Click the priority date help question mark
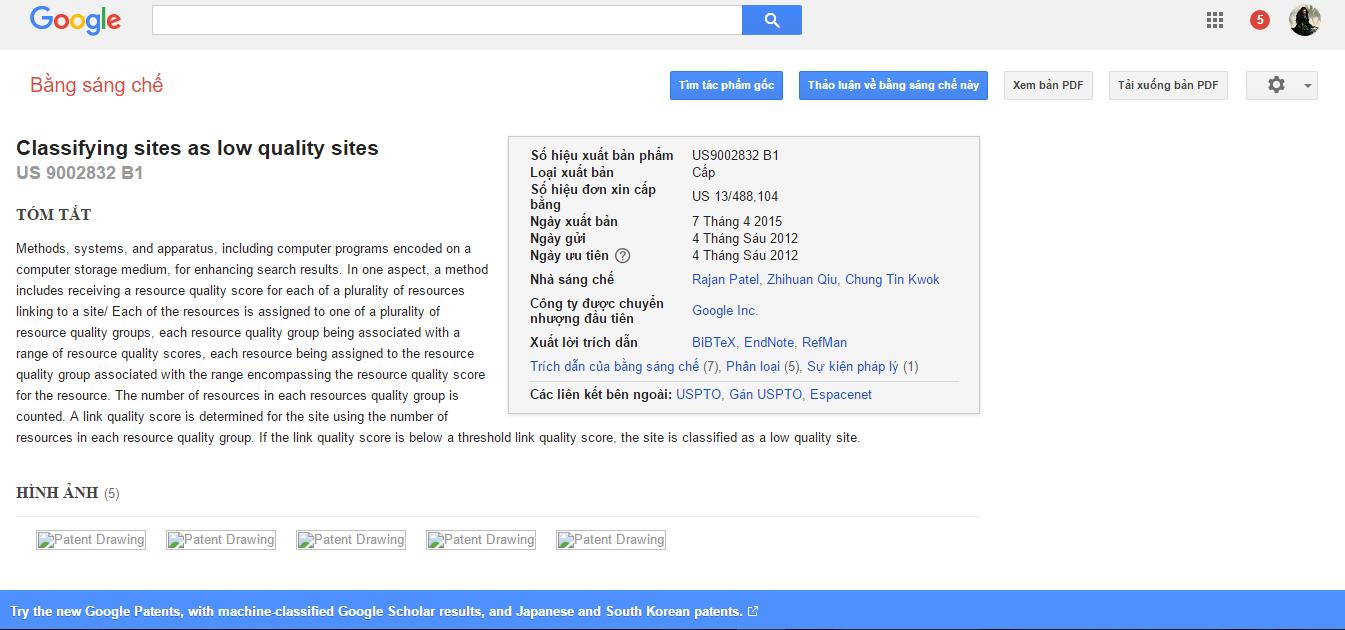 click(x=622, y=256)
